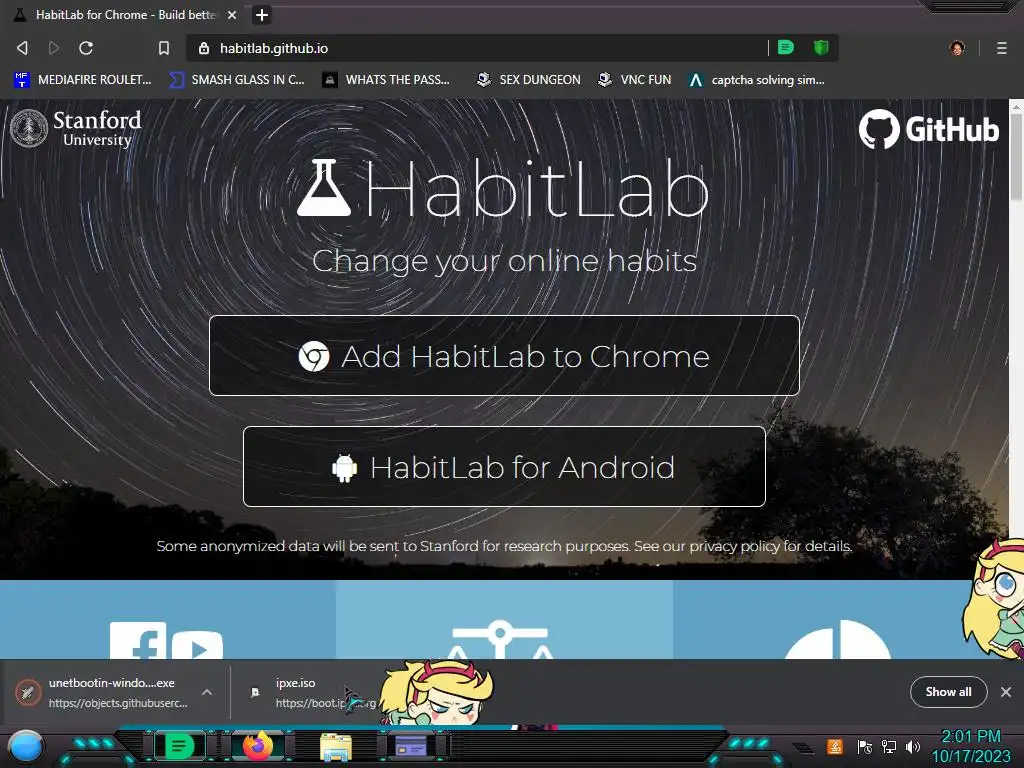This screenshot has width=1024, height=768.
Task: Open the GitHub logo link
Action: point(929,129)
